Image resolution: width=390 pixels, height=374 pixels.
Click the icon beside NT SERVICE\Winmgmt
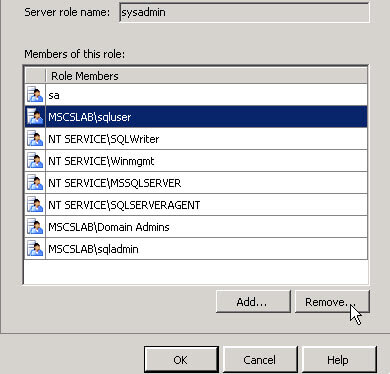click(35, 161)
